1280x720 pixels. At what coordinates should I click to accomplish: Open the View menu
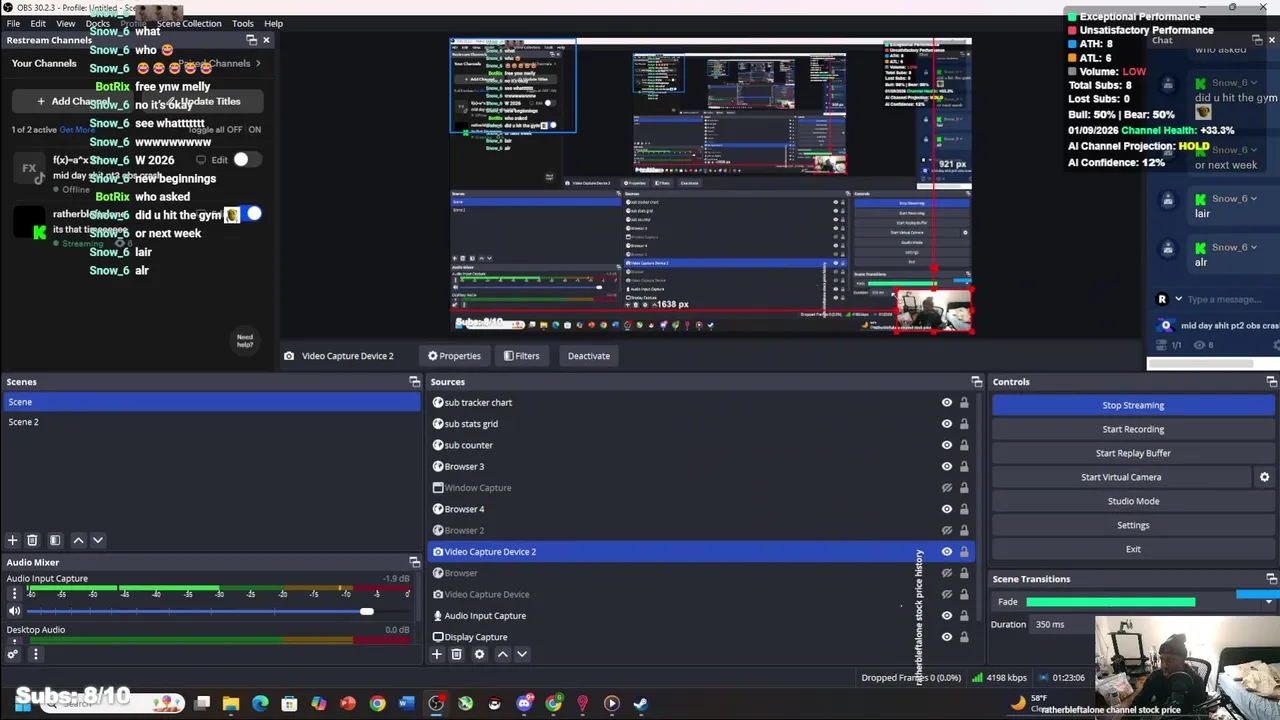coord(66,23)
